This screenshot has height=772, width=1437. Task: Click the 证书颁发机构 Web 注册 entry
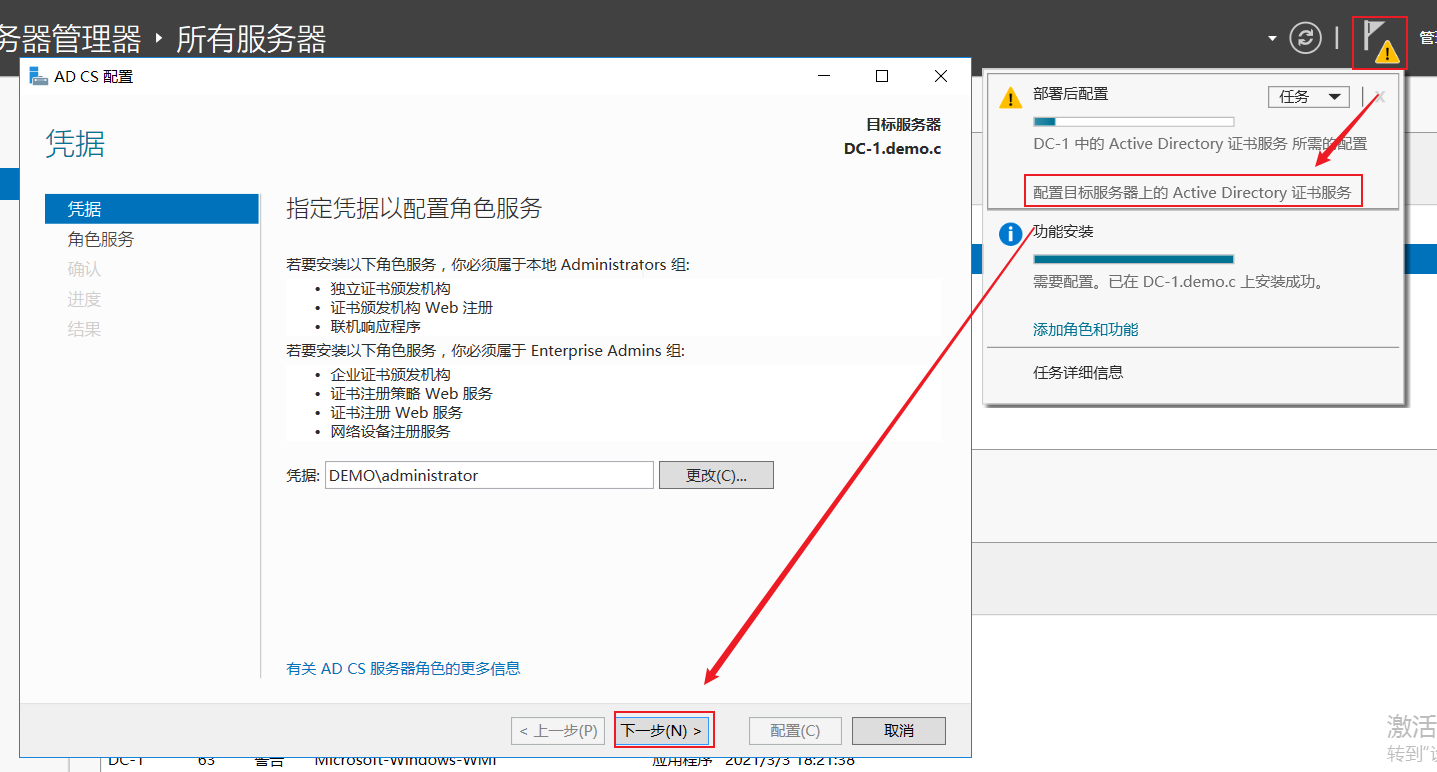click(411, 308)
